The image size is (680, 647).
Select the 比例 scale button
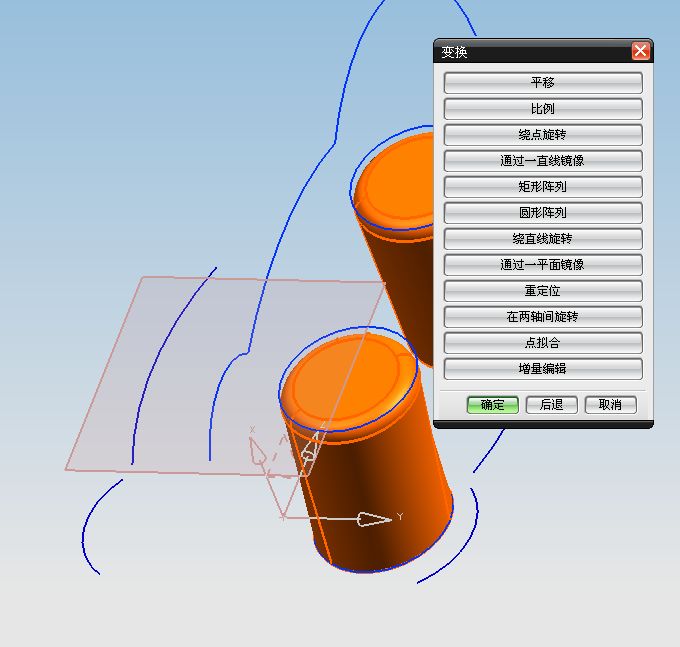pos(543,108)
